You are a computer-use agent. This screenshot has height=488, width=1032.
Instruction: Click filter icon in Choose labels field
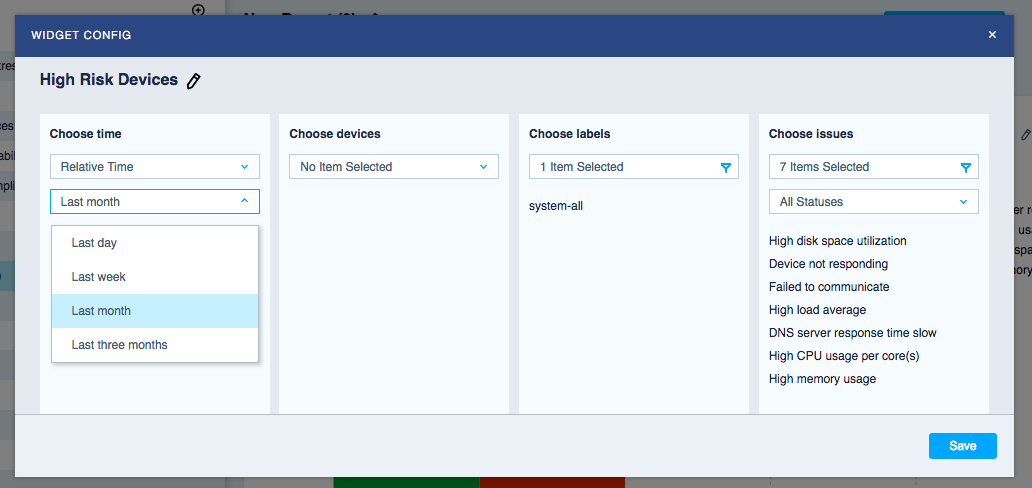point(726,168)
